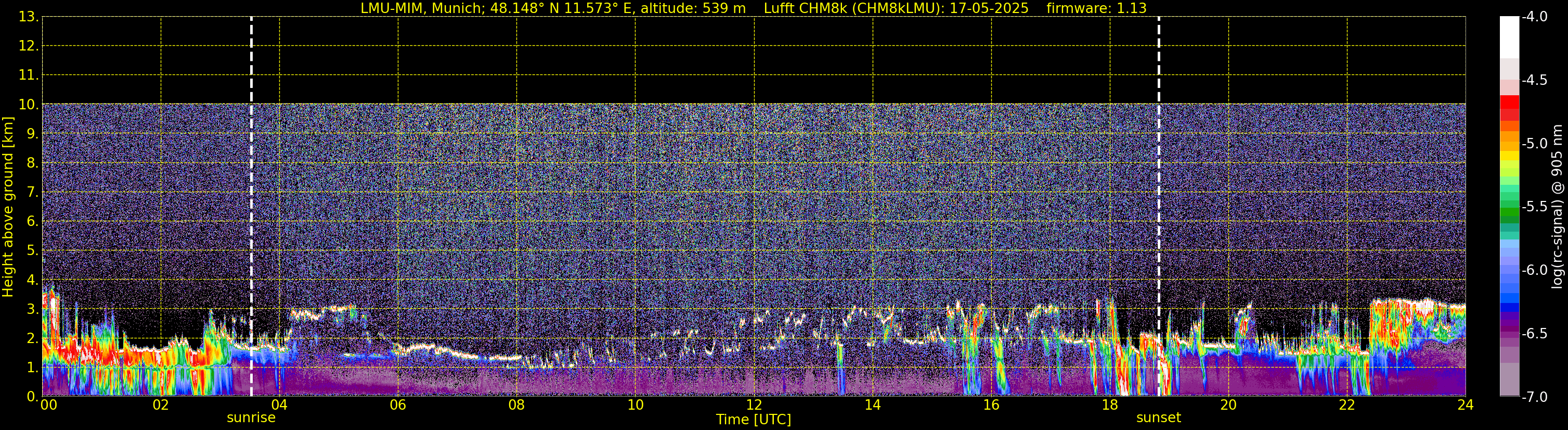The width and height of the screenshot is (1568, 430).
Task: Click the '14' time axis tick label
Action: (x=873, y=406)
